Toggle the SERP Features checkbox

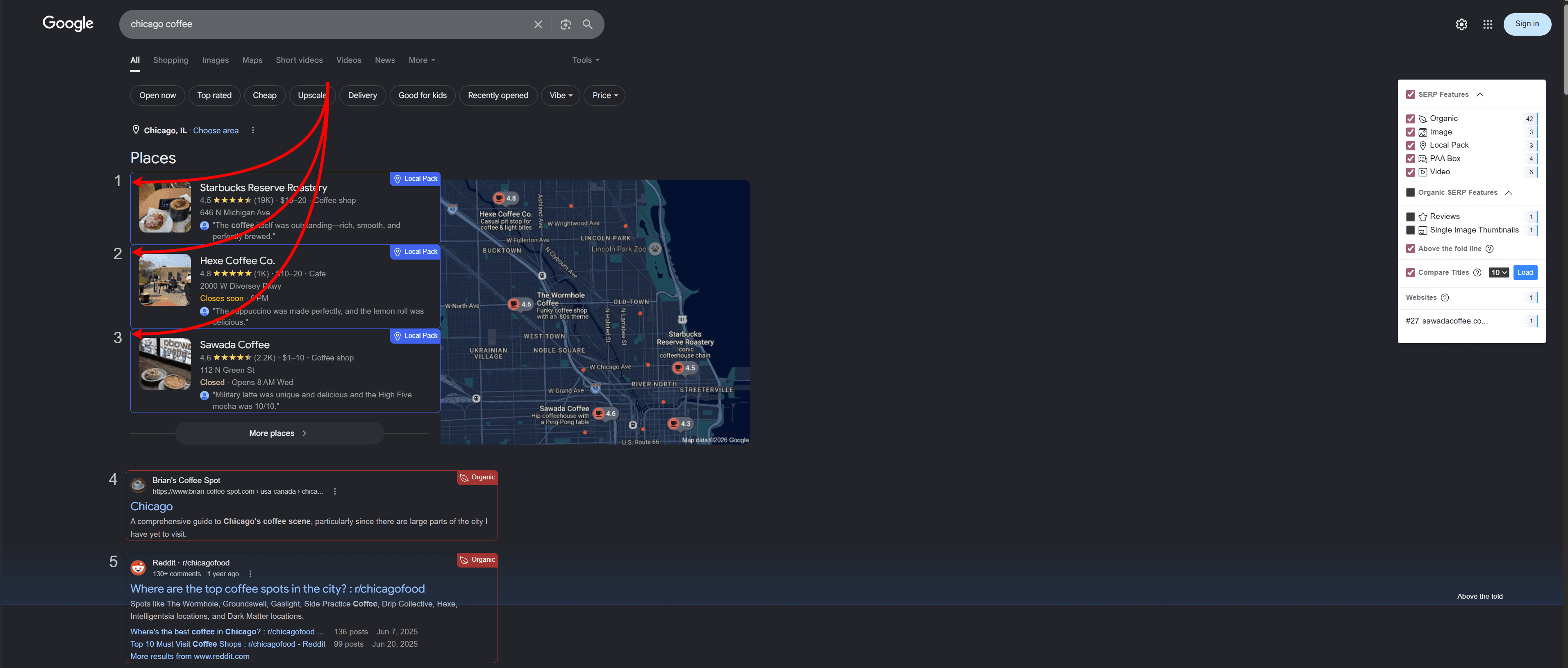(x=1410, y=94)
